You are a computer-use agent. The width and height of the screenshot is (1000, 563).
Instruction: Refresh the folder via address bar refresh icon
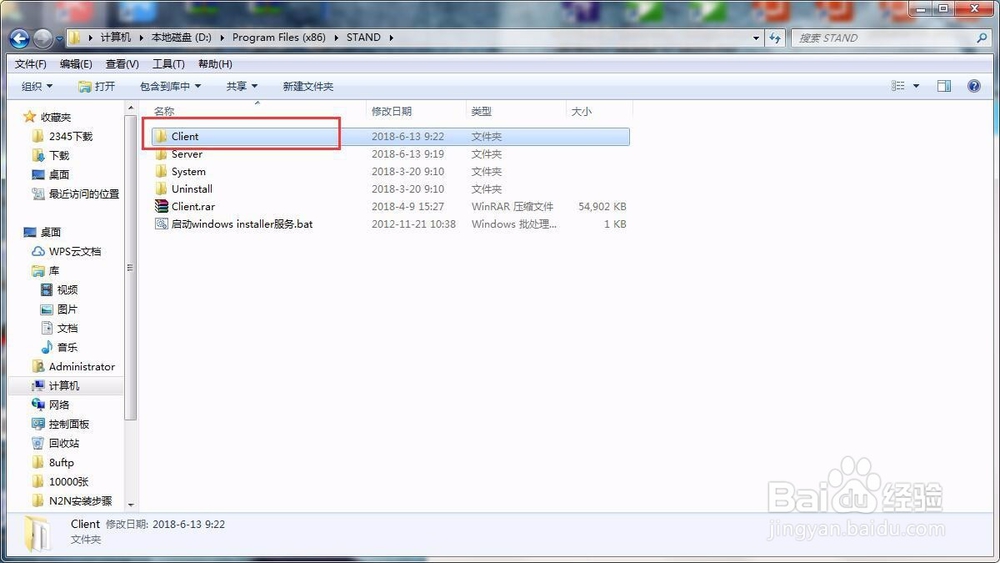click(x=775, y=38)
